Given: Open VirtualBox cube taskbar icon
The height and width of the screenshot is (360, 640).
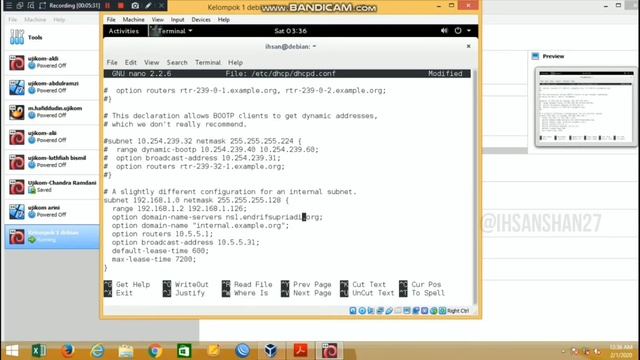Looking at the screenshot, I should click(x=271, y=351).
